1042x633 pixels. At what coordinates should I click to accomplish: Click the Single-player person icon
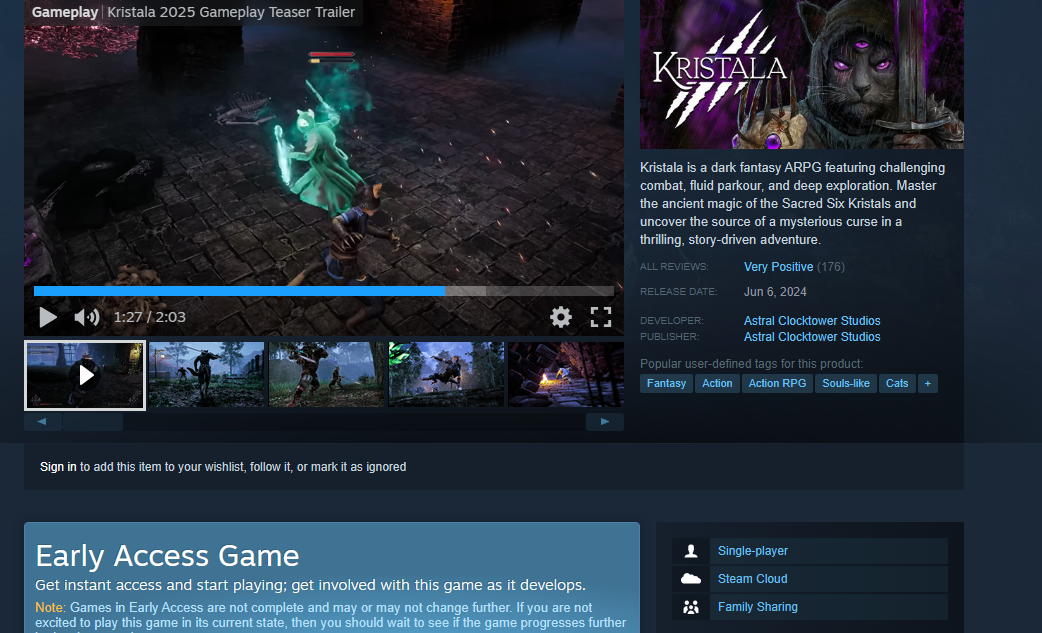pos(691,551)
